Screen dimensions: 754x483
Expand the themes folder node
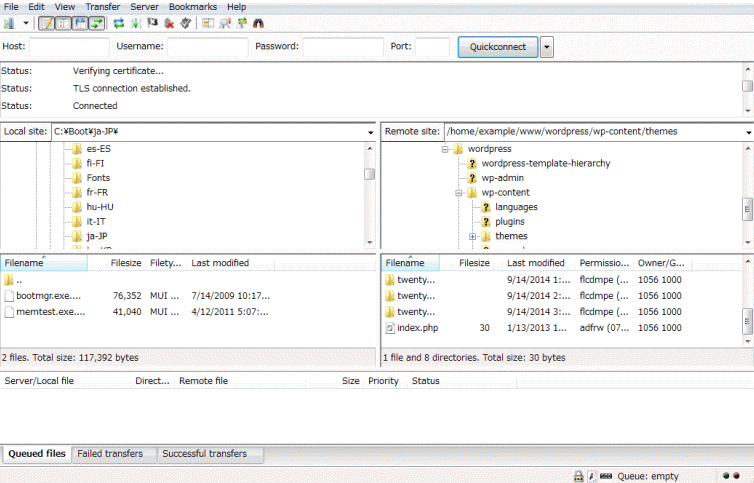[x=472, y=236]
